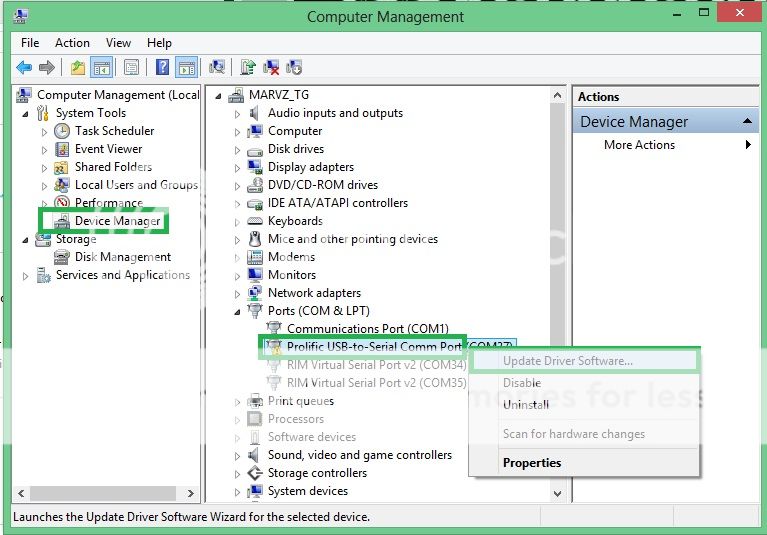This screenshot has height=535, width=767.
Task: Open the File menu
Action: [x=30, y=43]
